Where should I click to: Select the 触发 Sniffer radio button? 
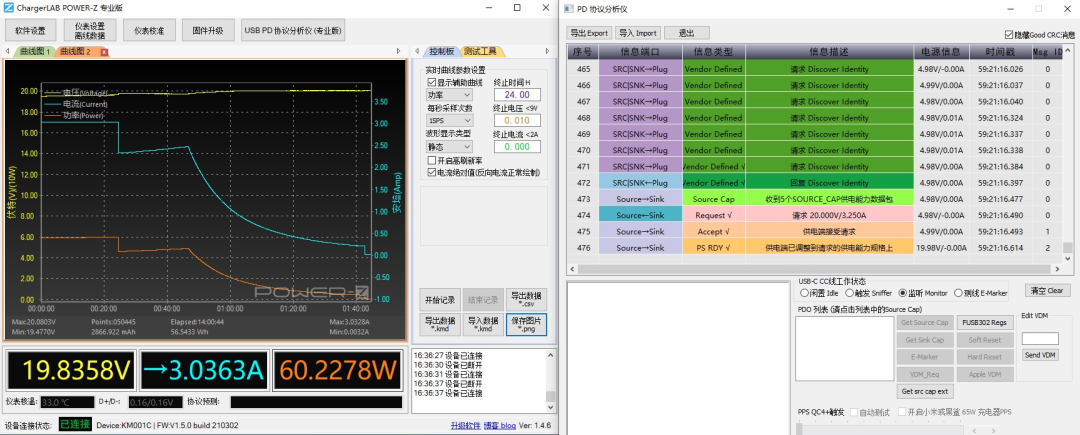coord(849,293)
